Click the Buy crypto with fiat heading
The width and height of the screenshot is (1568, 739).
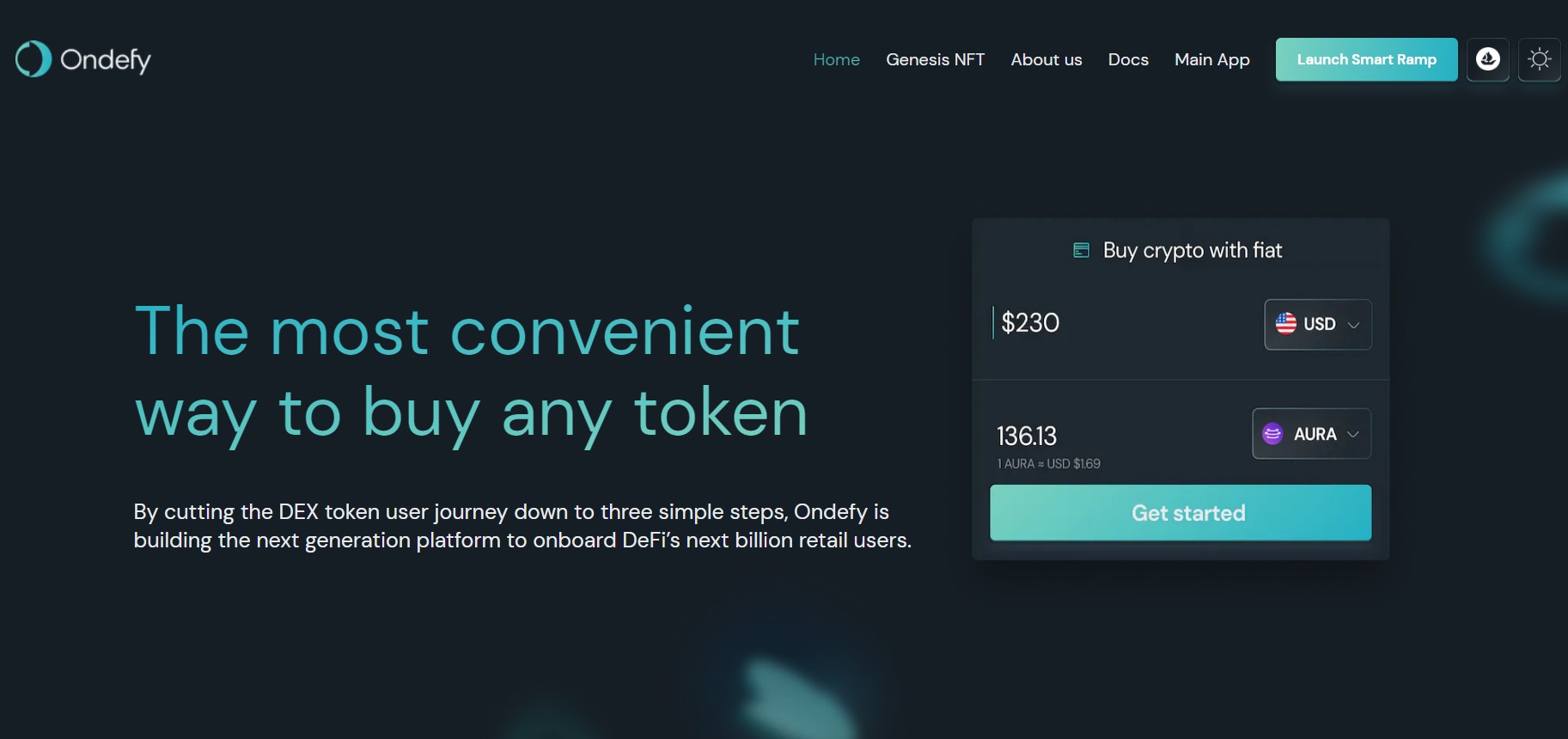click(1193, 250)
